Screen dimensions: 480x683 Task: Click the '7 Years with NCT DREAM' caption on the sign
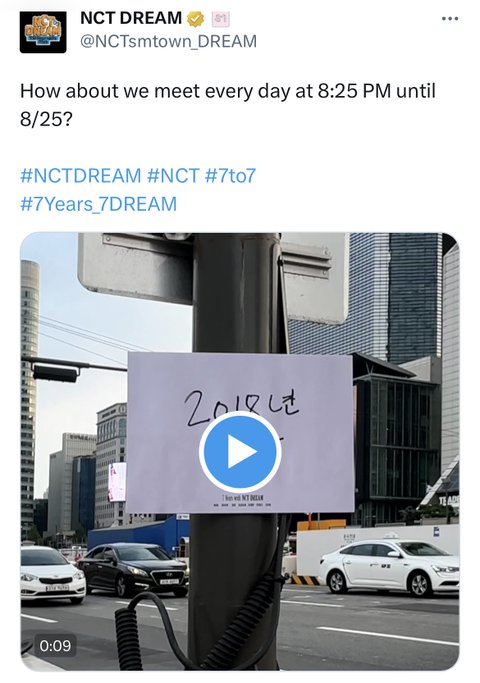coord(242,497)
